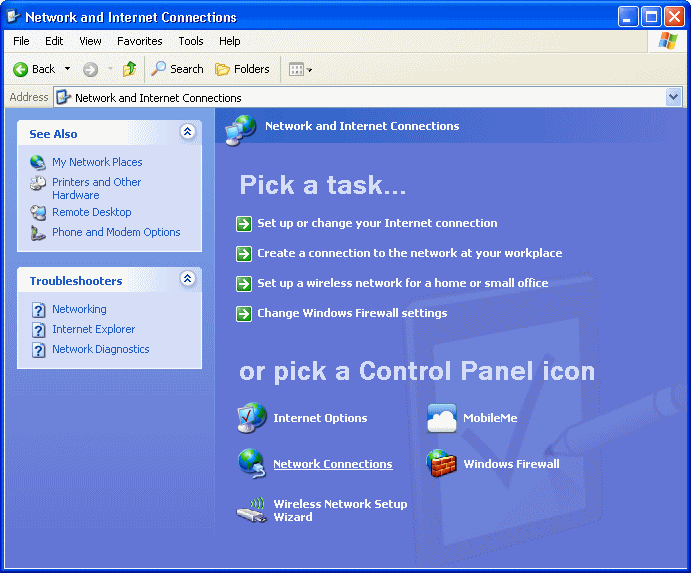The height and width of the screenshot is (573, 691).
Task: Click inside the Address field text
Action: (300, 98)
